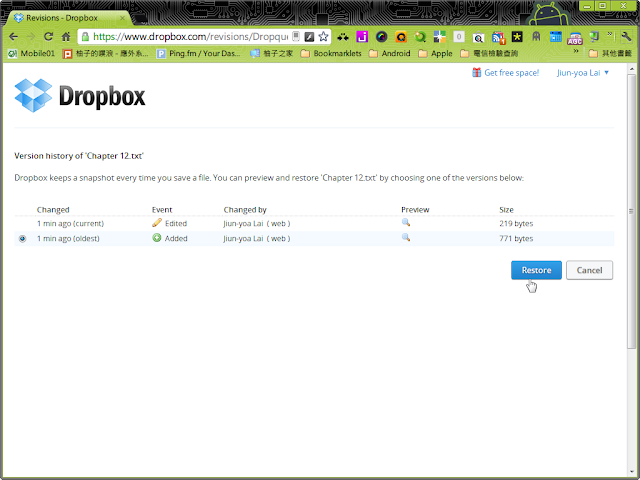The width and height of the screenshot is (640, 480).
Task: Follow the Get free space! link
Action: click(511, 73)
